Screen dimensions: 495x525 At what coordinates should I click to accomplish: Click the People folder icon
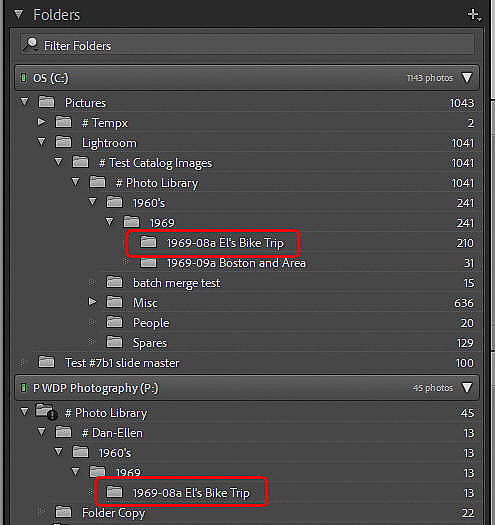pyautogui.click(x=115, y=322)
